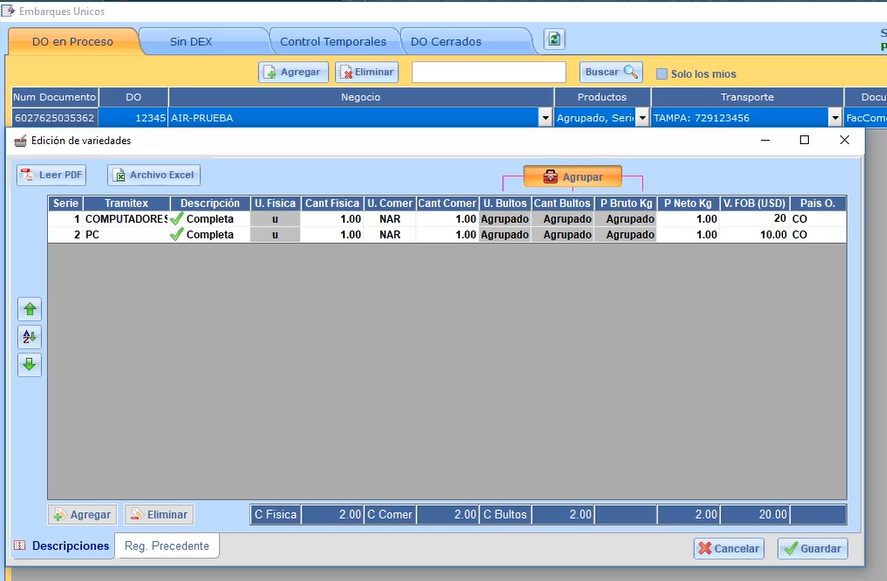Select the Reg. Precedente tab
The height and width of the screenshot is (581, 887).
[x=166, y=546]
